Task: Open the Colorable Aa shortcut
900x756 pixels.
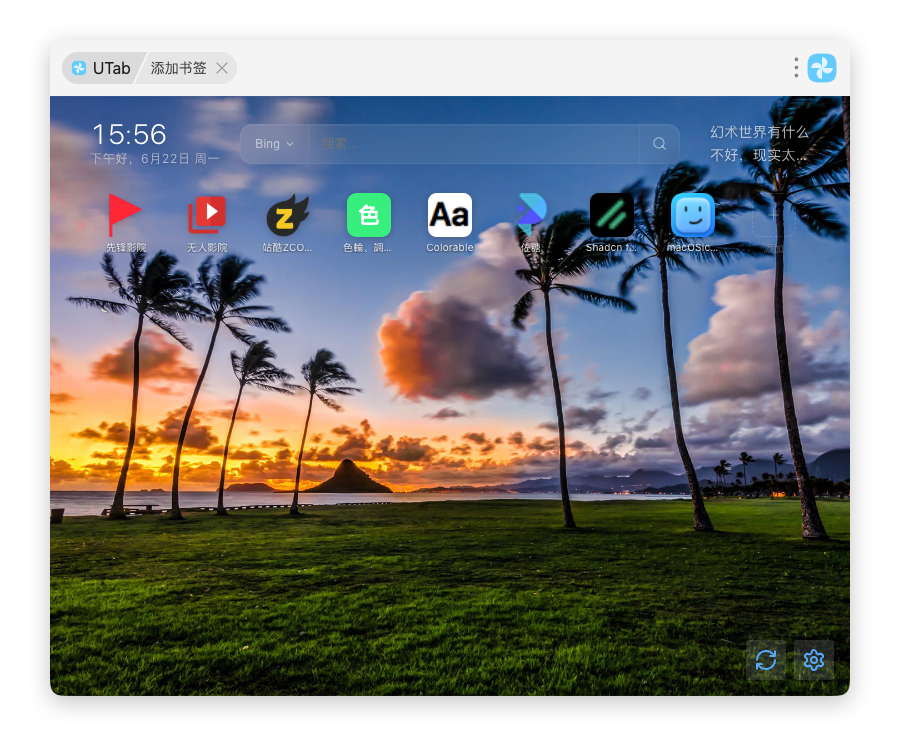Action: [x=449, y=215]
